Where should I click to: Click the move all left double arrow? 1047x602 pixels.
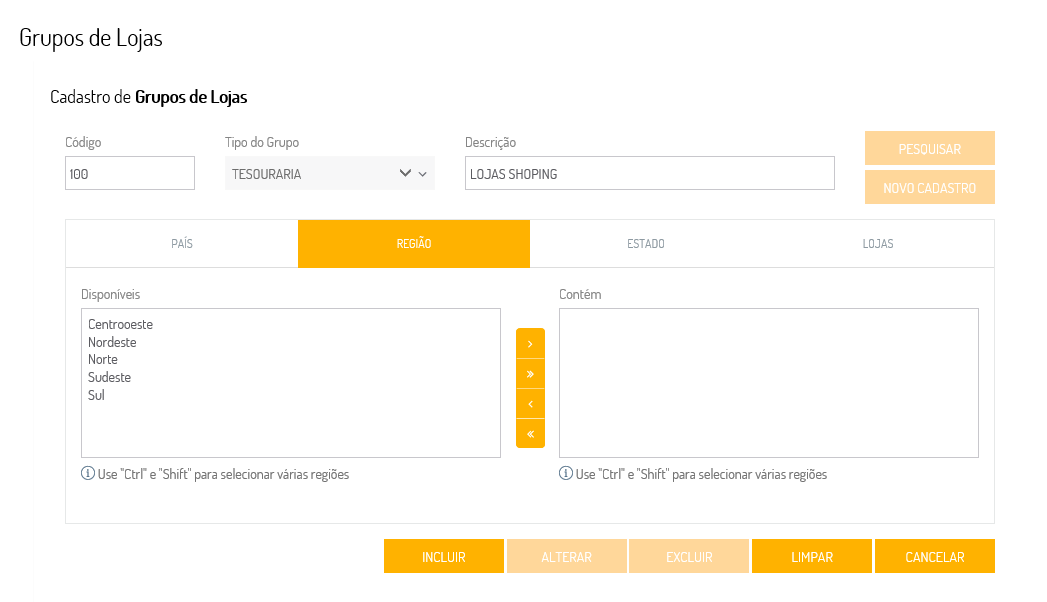(x=530, y=433)
